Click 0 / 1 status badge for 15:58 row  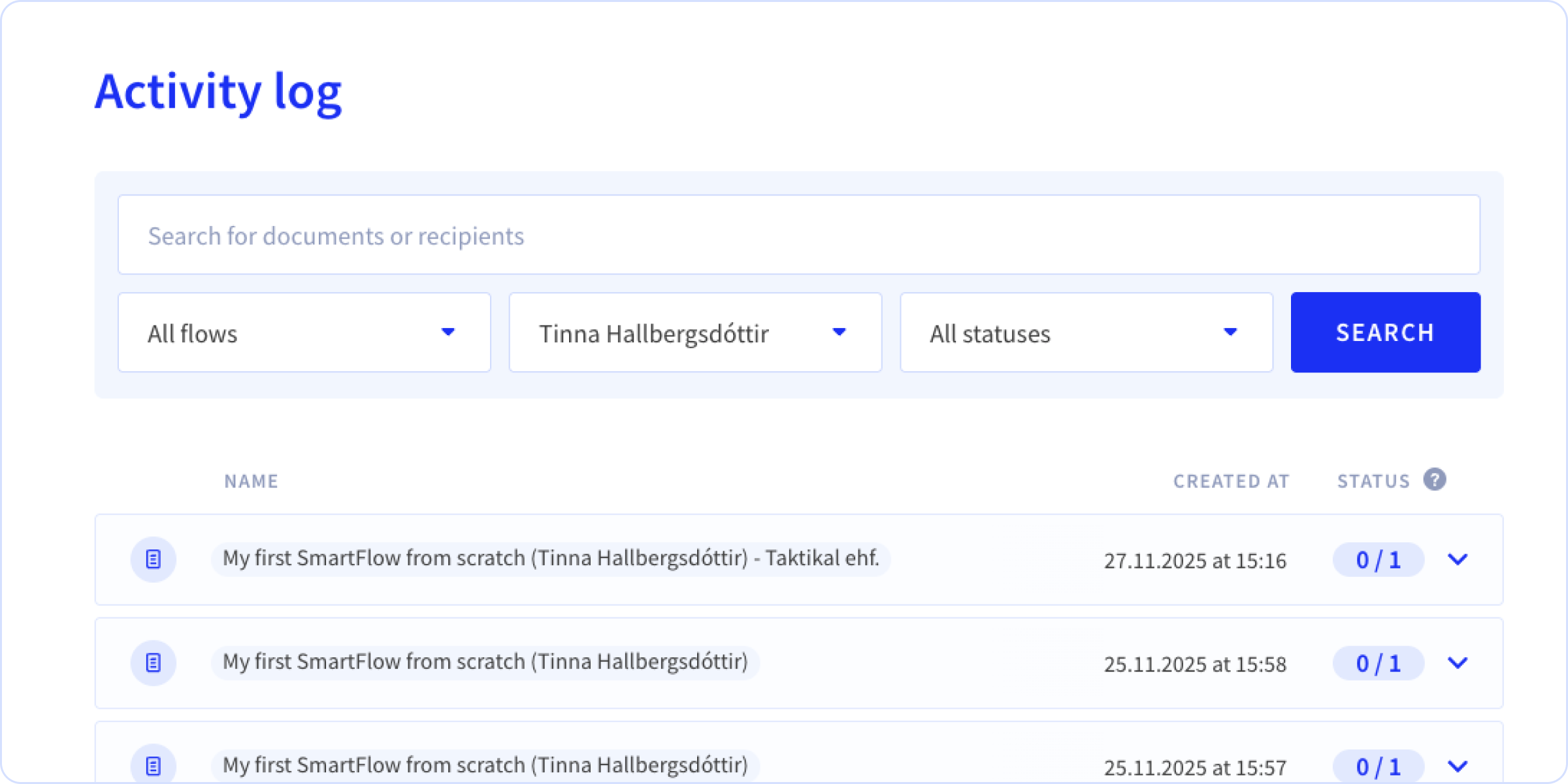coord(1379,663)
